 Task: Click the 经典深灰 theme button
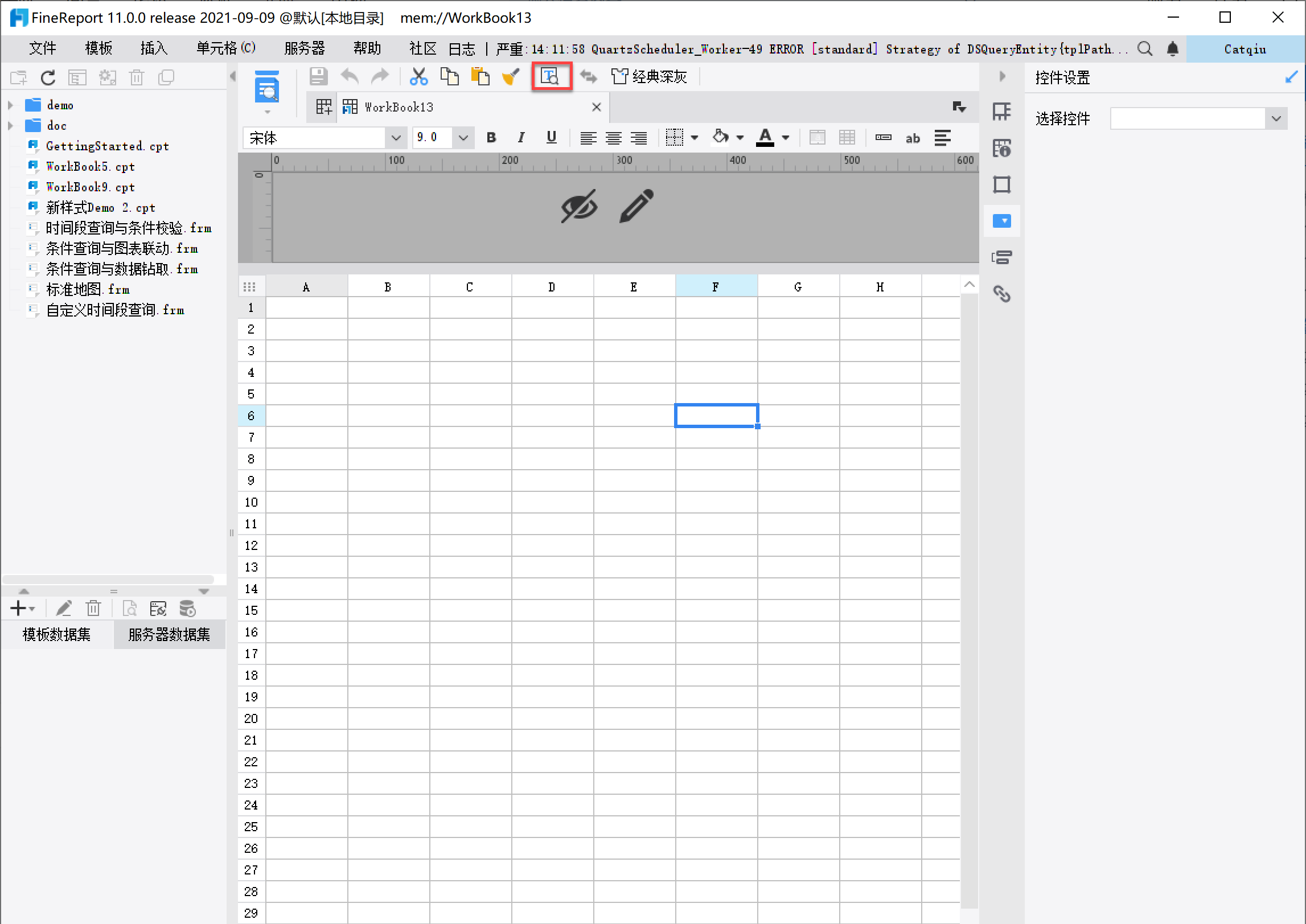pos(649,76)
